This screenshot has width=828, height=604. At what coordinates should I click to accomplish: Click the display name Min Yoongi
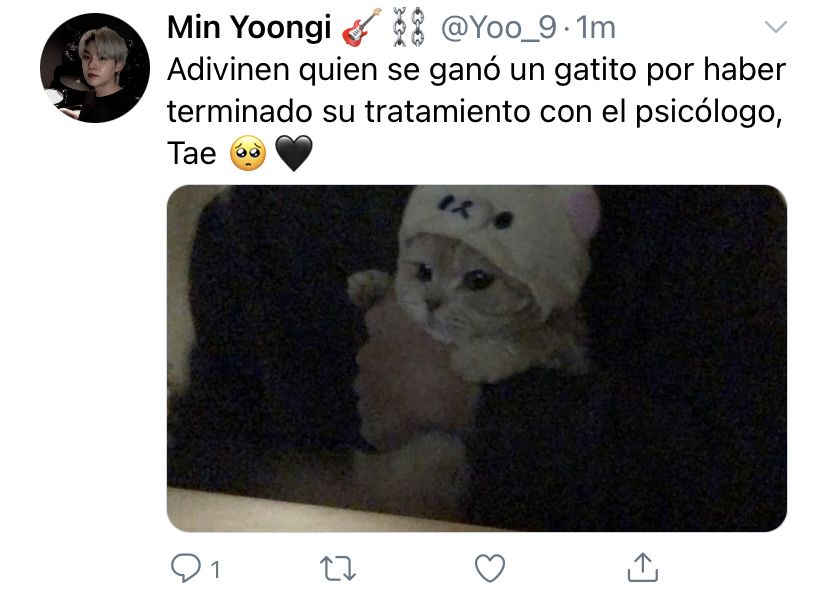click(x=249, y=27)
